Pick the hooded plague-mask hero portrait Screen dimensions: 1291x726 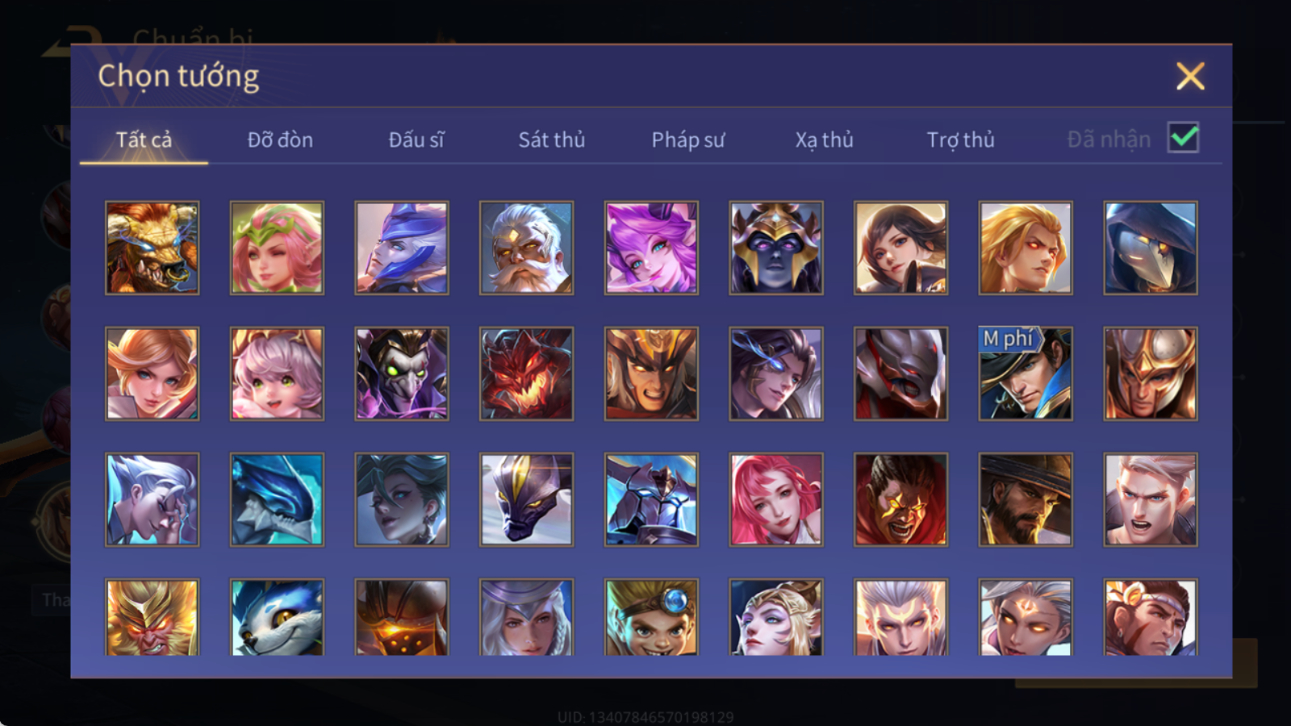coord(1150,248)
